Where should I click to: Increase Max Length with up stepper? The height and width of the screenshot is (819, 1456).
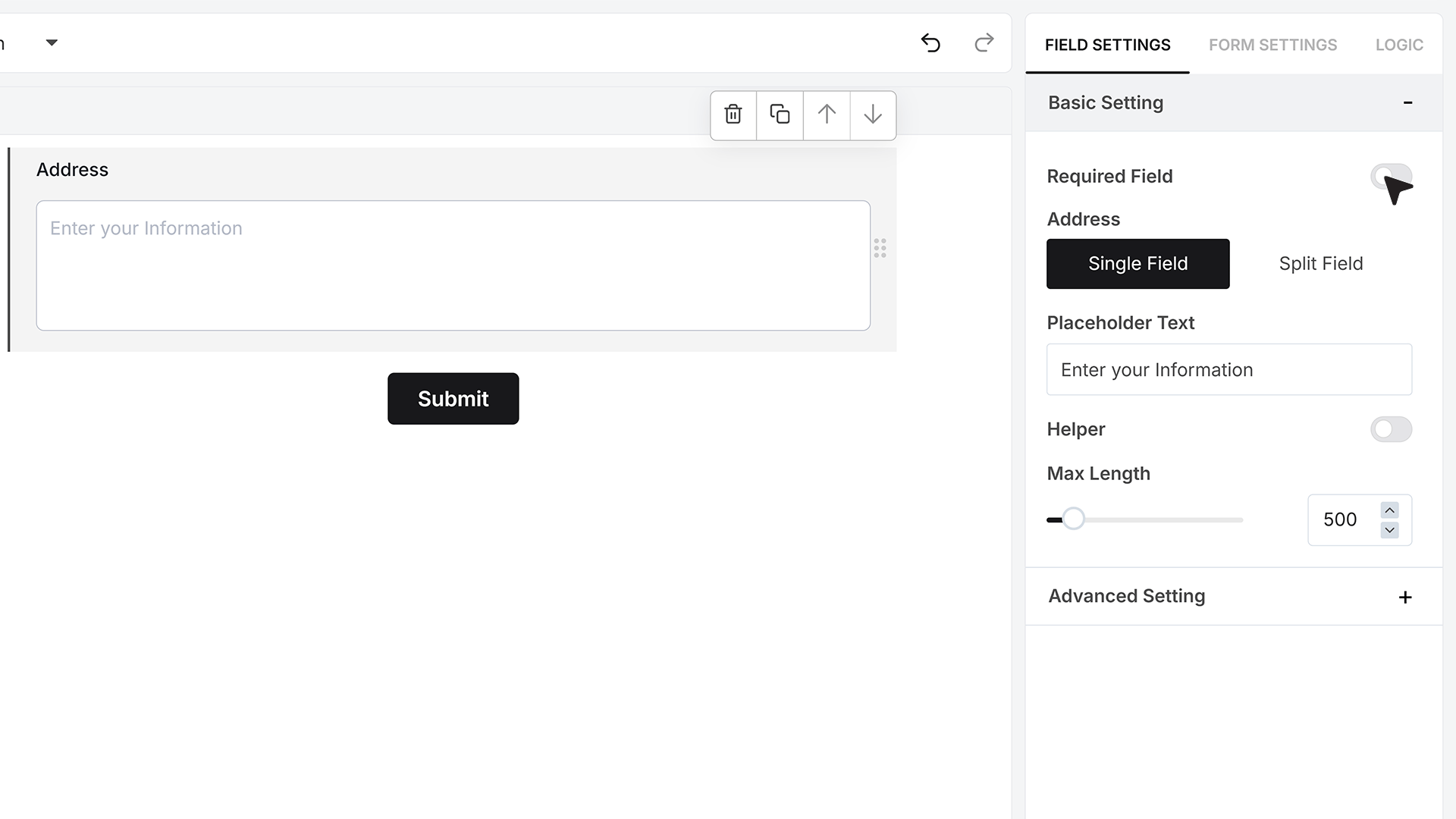1389,510
